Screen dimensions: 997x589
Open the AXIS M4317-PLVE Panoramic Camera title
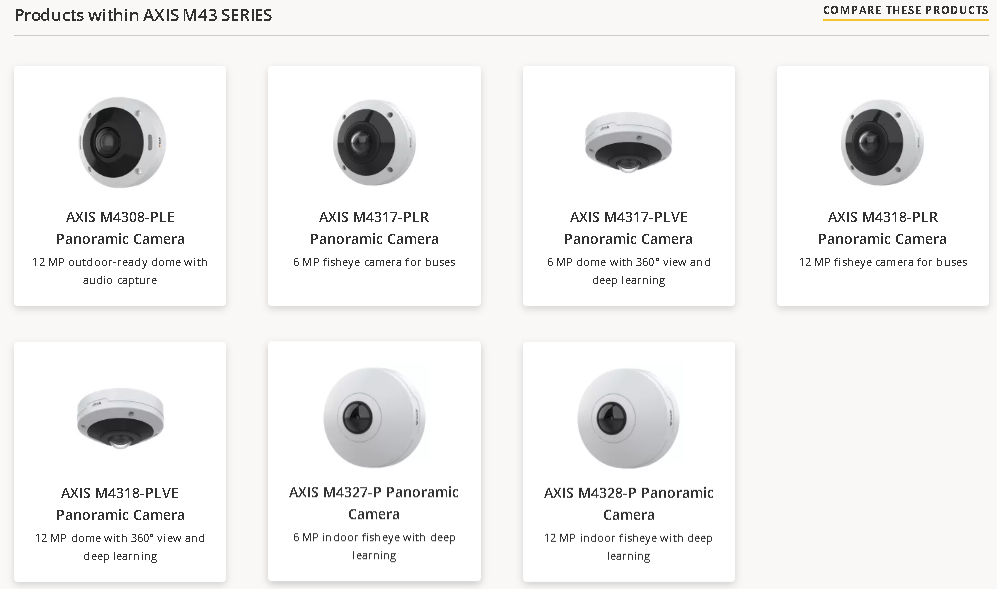tap(628, 228)
